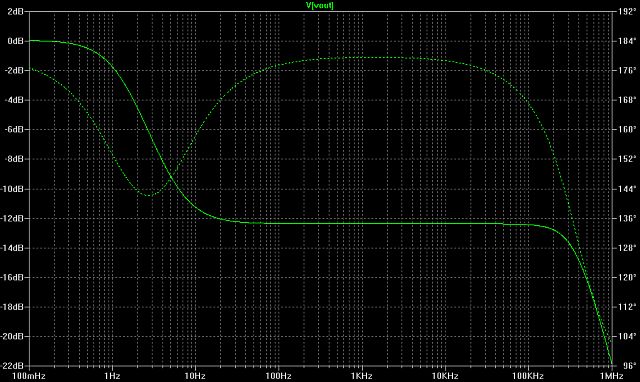Screen dimensions: 640x382
Task: Click the 192° phase axis label
Action: pos(627,11)
